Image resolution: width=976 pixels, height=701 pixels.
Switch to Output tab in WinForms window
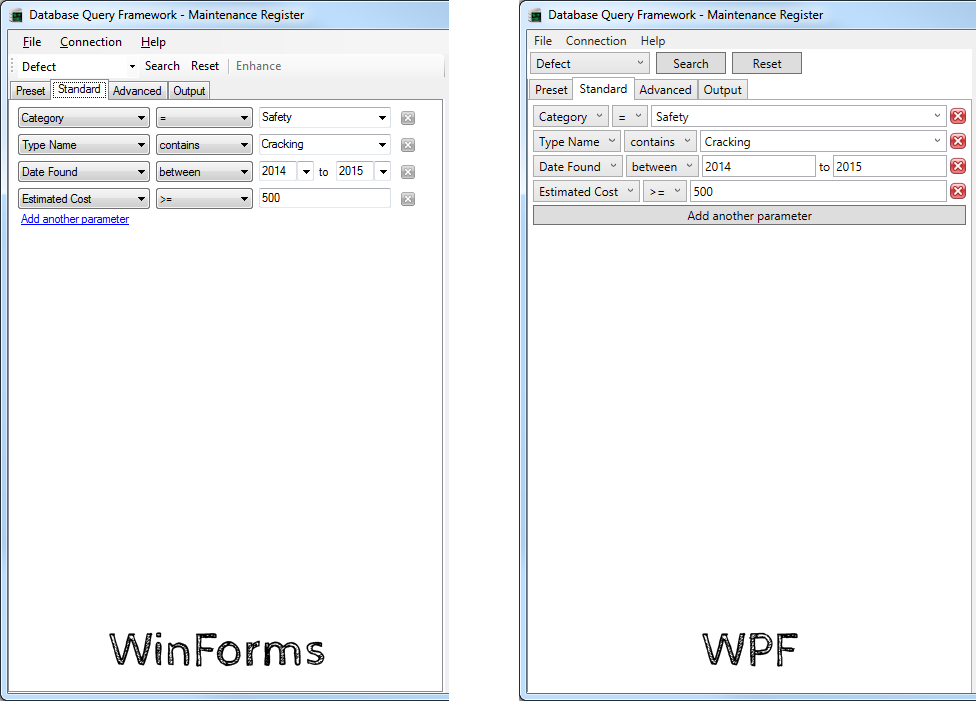click(189, 91)
